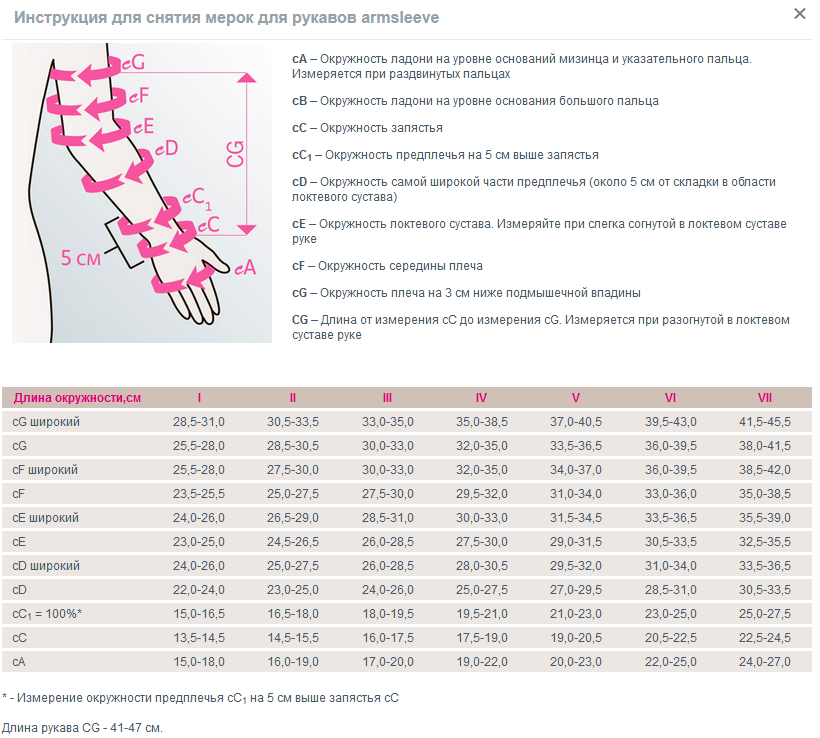Click the 'Длина окружности,см' table header
This screenshot has width=820, height=738.
pyautogui.click(x=77, y=397)
